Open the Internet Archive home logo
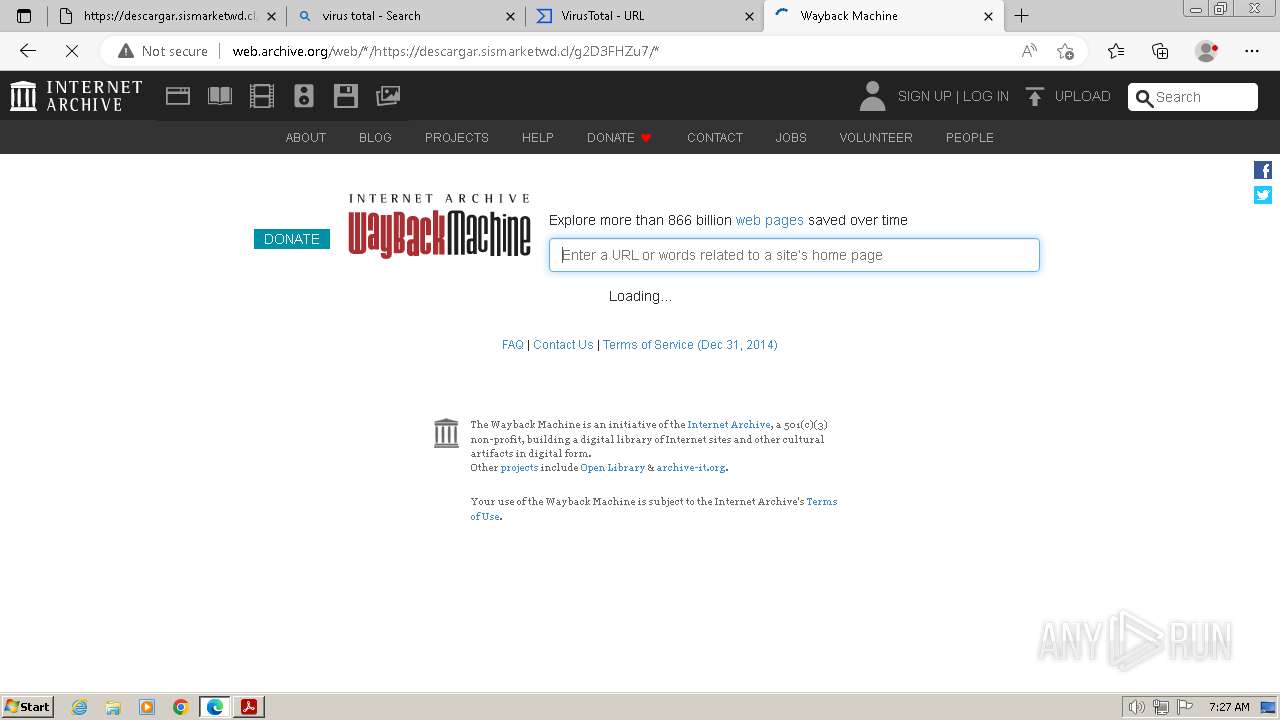 (x=76, y=96)
